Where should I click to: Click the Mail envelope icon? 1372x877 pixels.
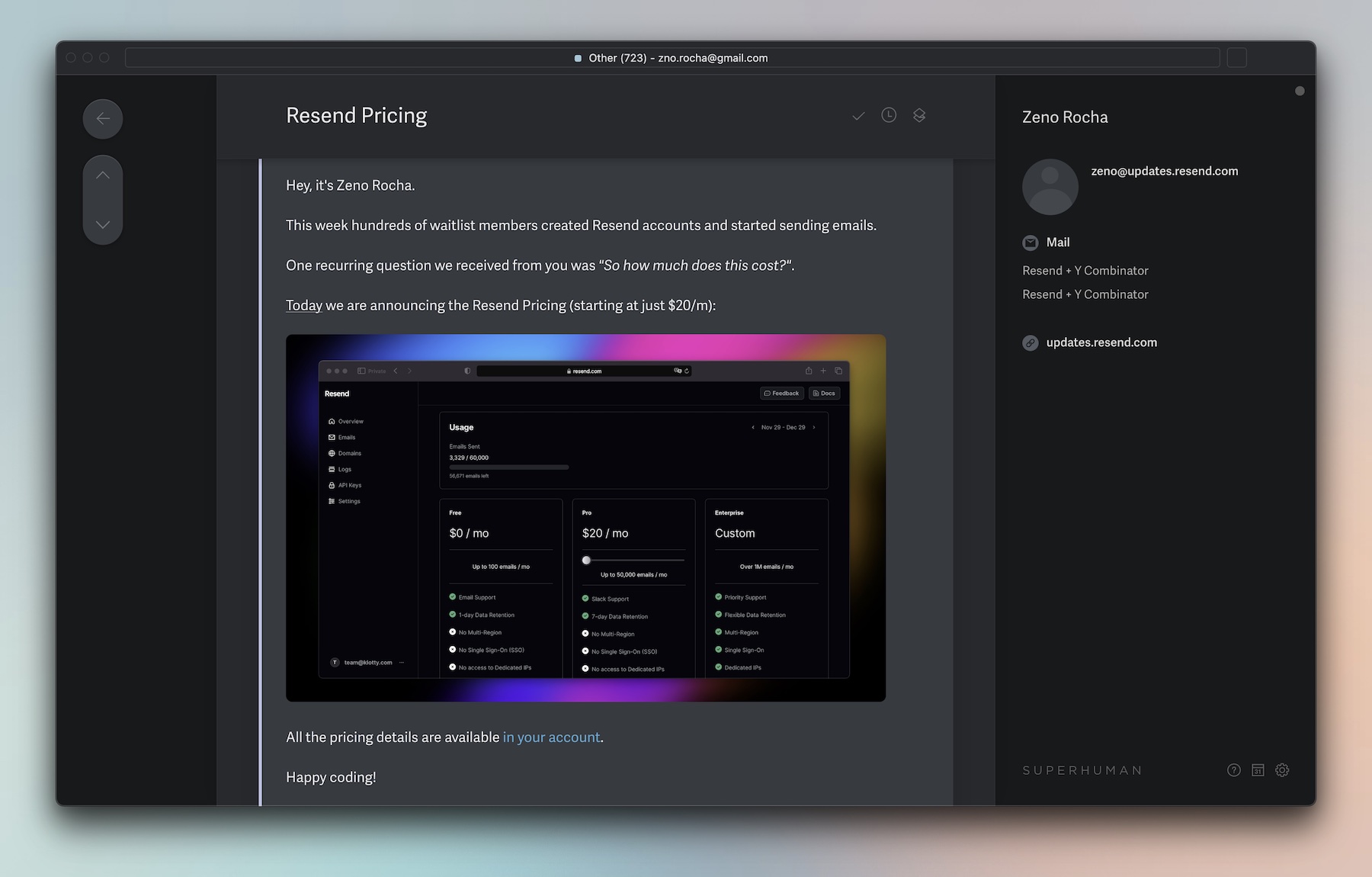click(x=1031, y=243)
